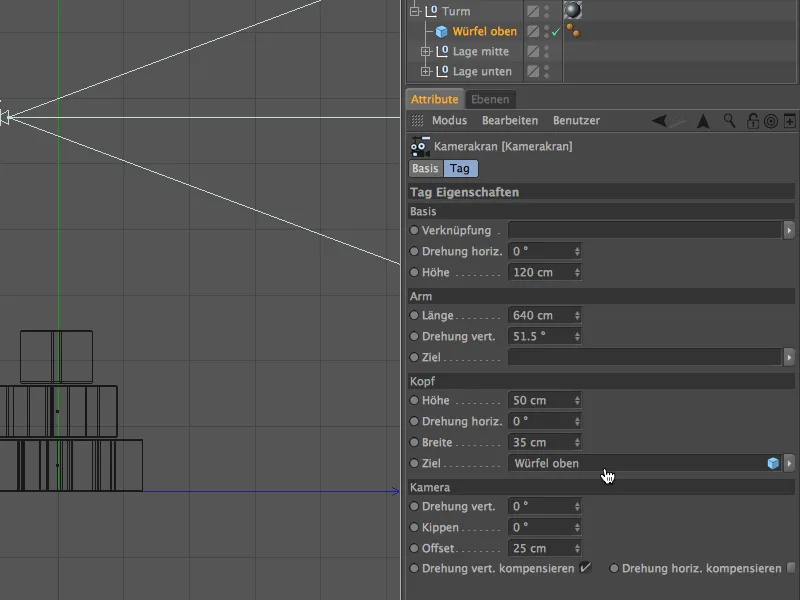Image resolution: width=800 pixels, height=600 pixels.
Task: Click the green checkmark on Würfel oben
Action: (556, 32)
